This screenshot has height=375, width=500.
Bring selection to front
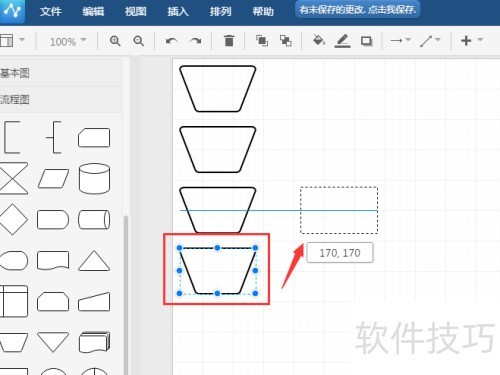pyautogui.click(x=262, y=41)
